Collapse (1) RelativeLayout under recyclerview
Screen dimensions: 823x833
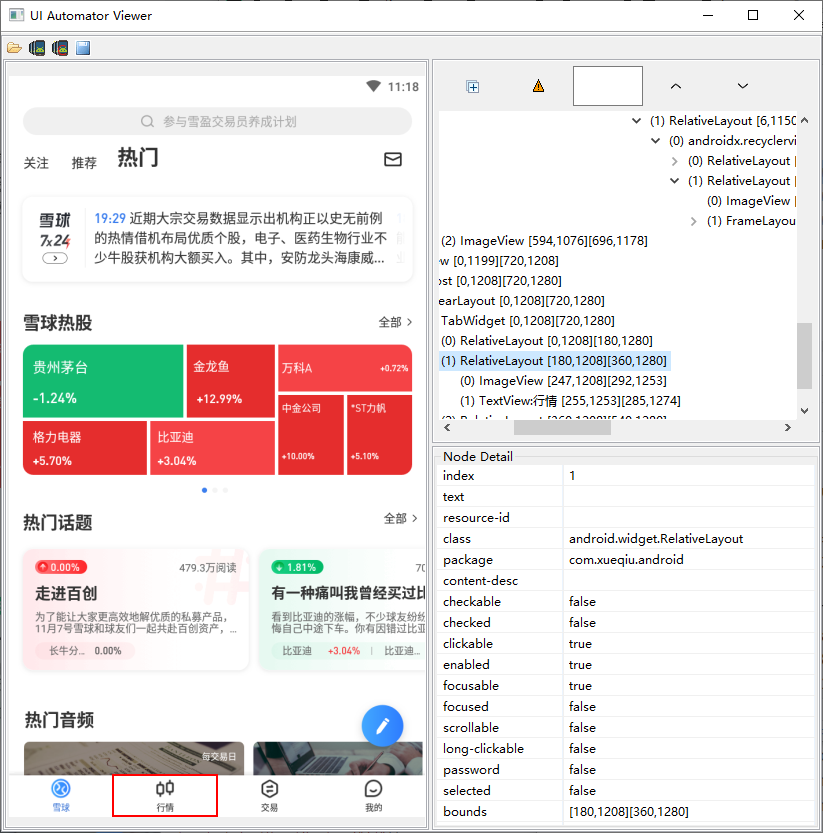click(x=675, y=181)
